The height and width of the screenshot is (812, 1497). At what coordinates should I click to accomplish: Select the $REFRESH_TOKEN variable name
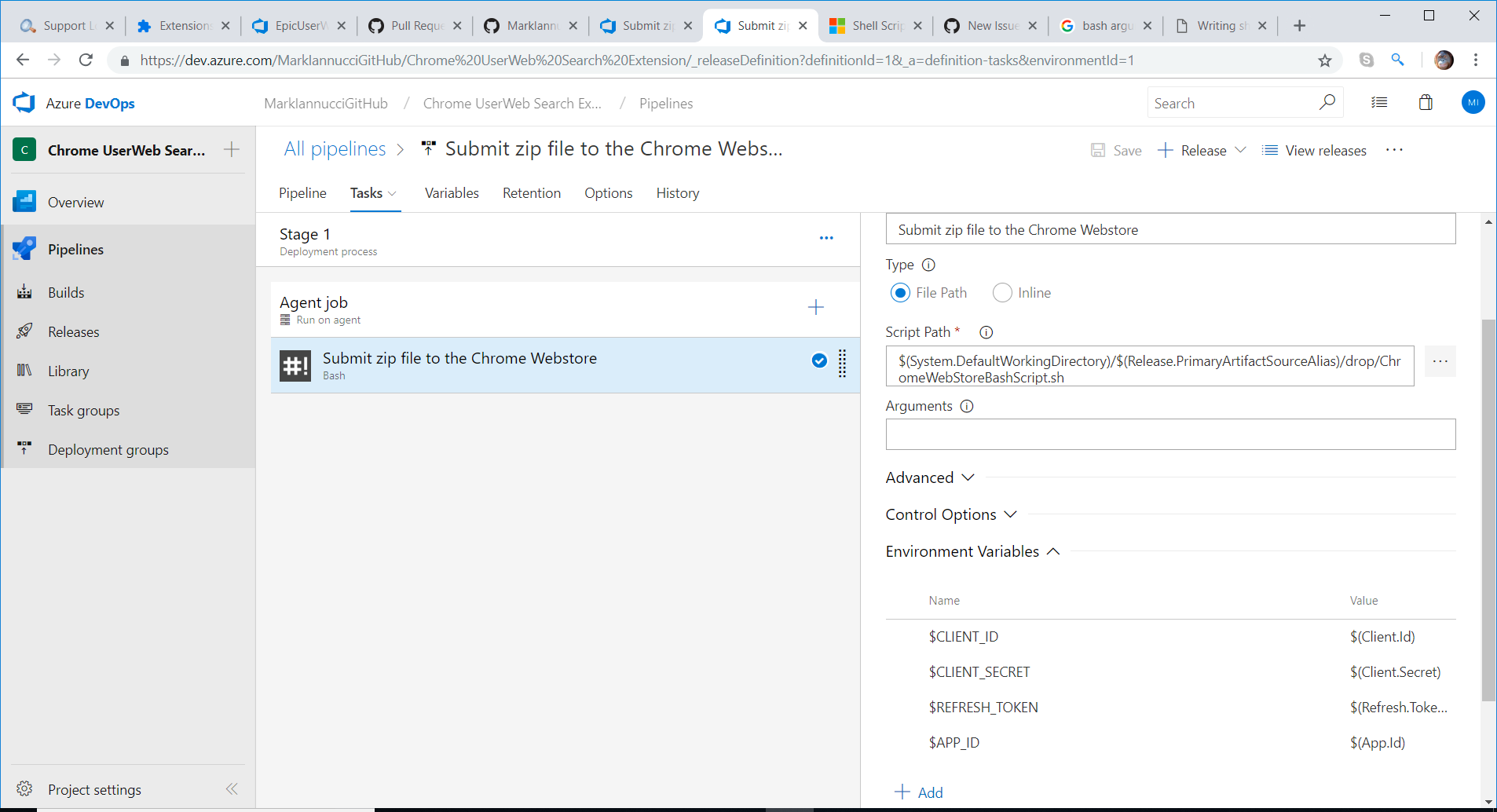pos(983,707)
